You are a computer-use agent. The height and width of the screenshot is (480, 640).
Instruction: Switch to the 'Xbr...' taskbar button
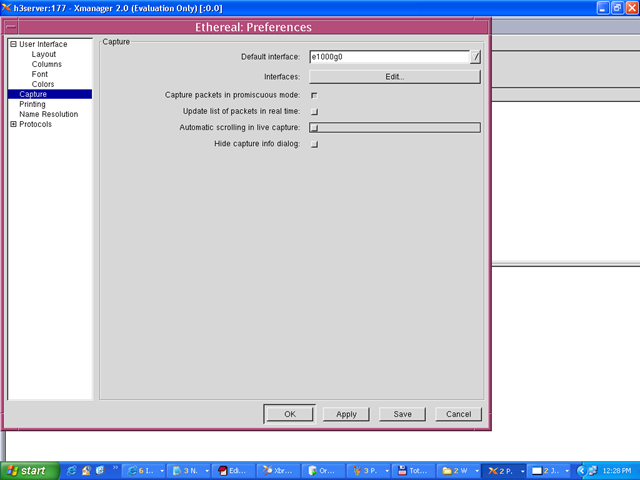tap(279, 471)
